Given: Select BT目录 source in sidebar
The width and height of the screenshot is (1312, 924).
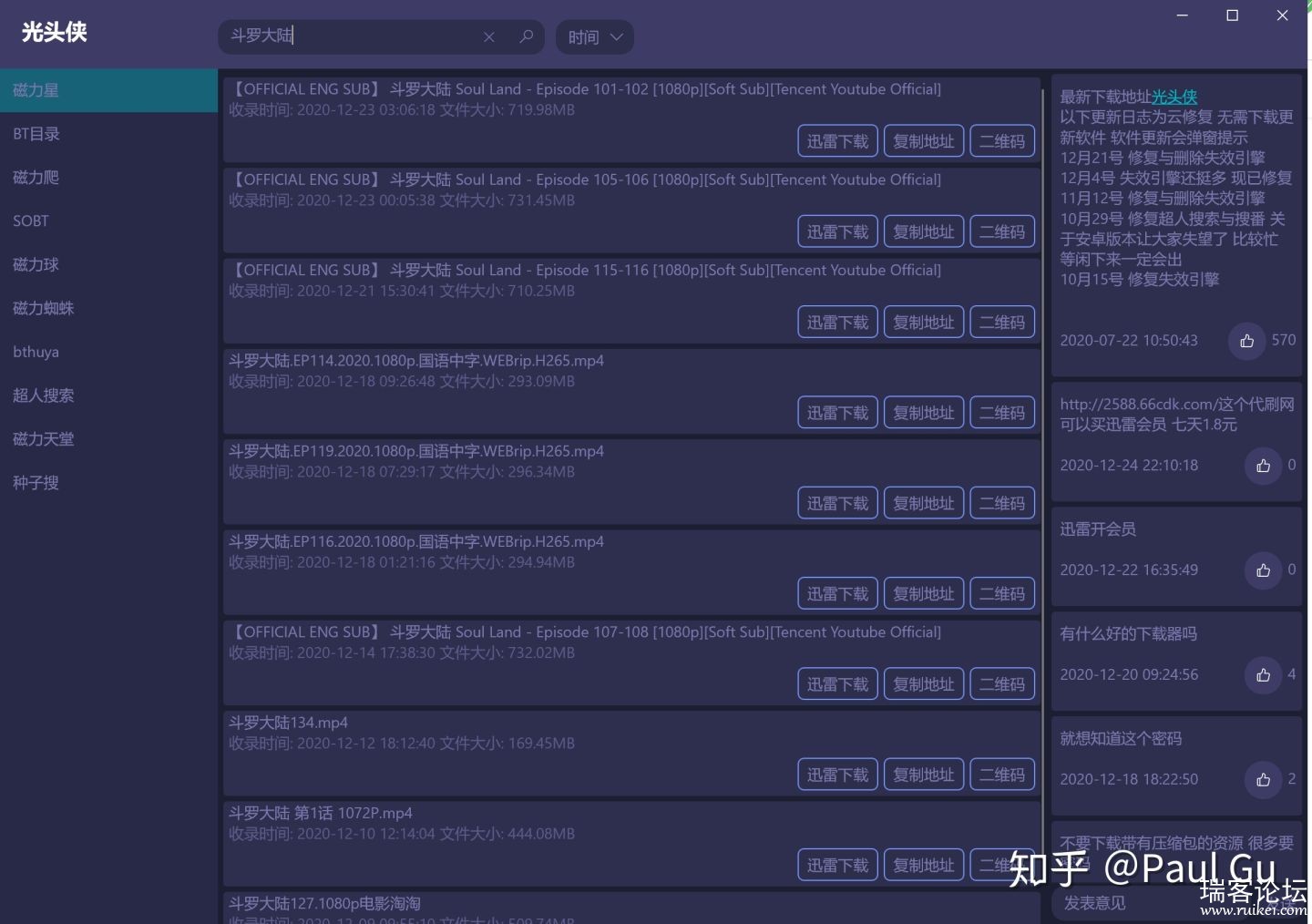Looking at the screenshot, I should pyautogui.click(x=108, y=134).
